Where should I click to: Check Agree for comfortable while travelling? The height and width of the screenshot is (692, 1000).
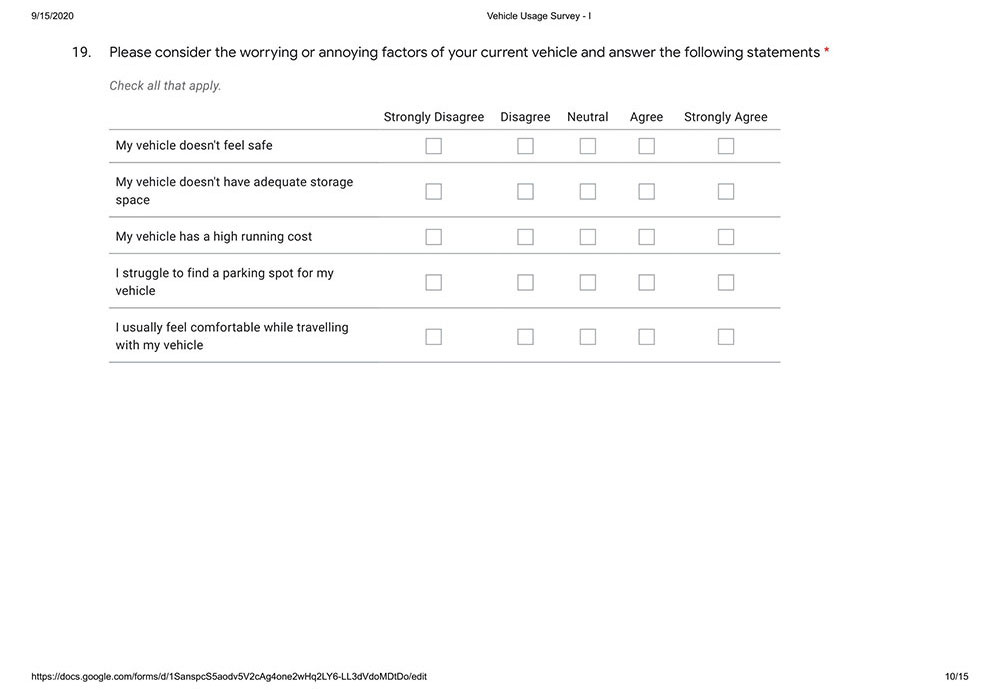click(x=646, y=337)
